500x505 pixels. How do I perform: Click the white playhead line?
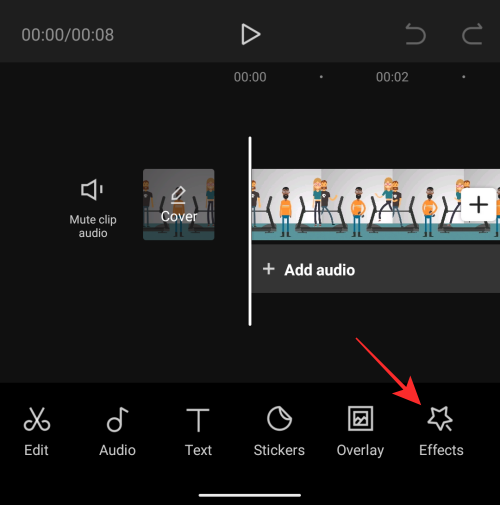coord(250,231)
